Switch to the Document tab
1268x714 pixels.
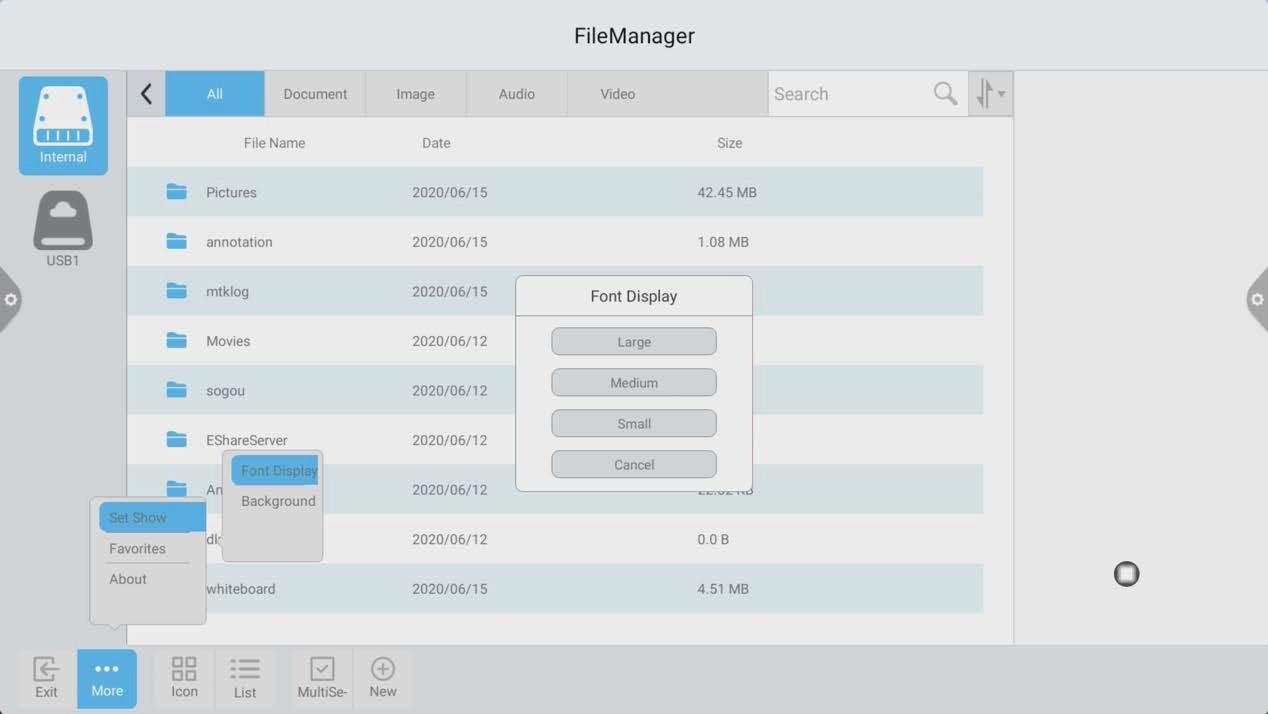click(x=315, y=94)
